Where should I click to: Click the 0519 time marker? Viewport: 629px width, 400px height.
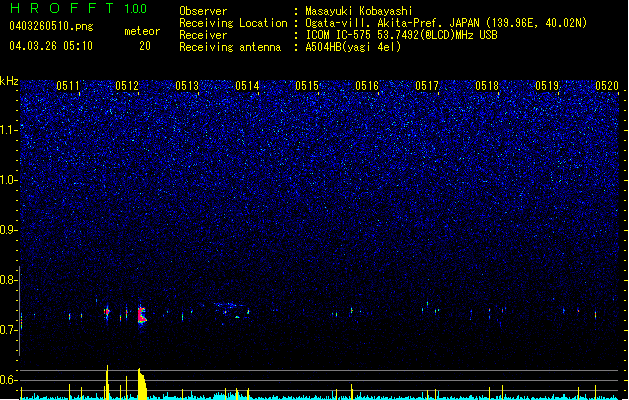click(547, 86)
